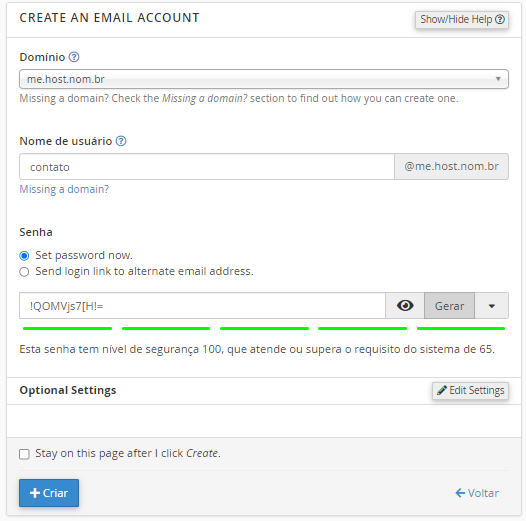Click the pencil icon in Edit Settings
Image resolution: width=526 pixels, height=521 pixels.
441,390
